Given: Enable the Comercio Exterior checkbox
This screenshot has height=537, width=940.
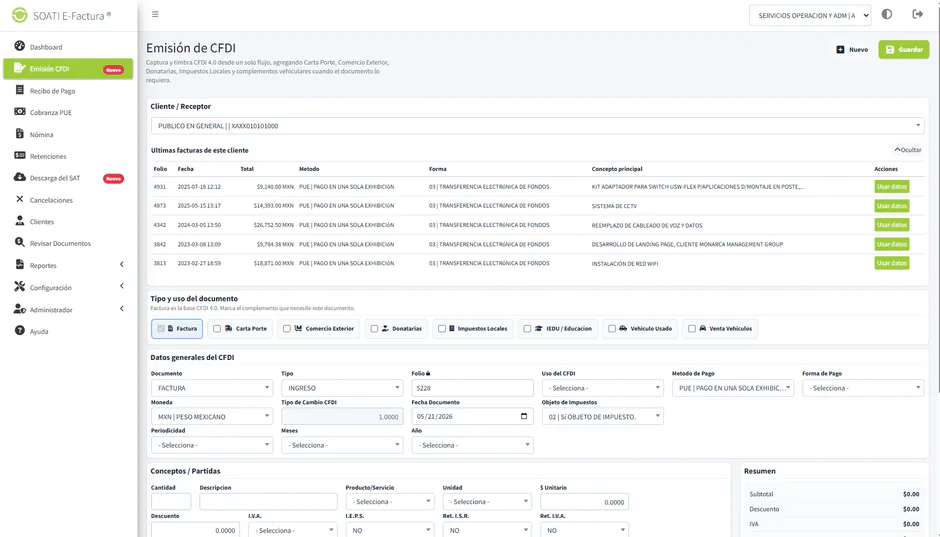Looking at the screenshot, I should (287, 328).
